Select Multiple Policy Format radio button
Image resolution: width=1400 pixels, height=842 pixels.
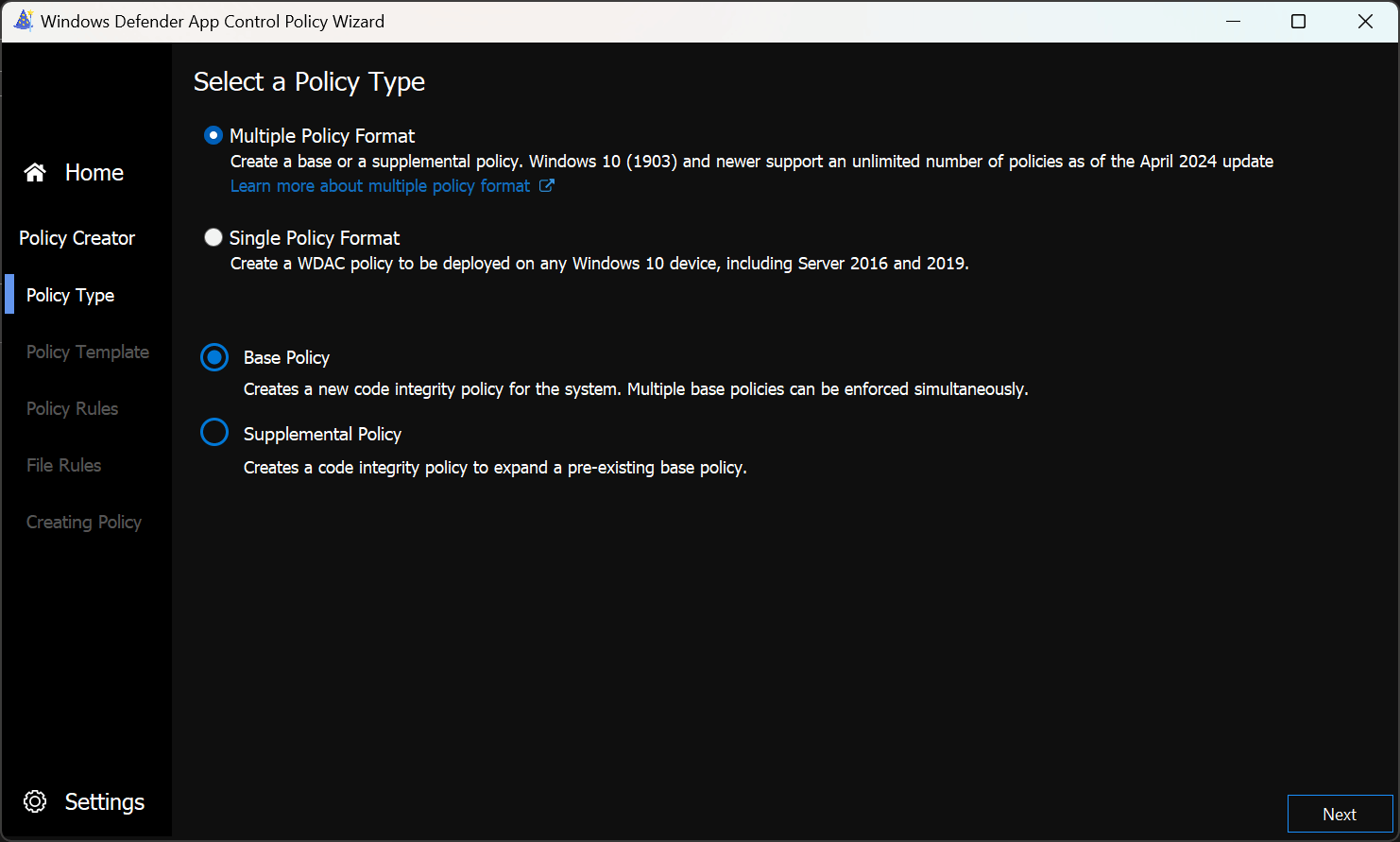pos(213,136)
